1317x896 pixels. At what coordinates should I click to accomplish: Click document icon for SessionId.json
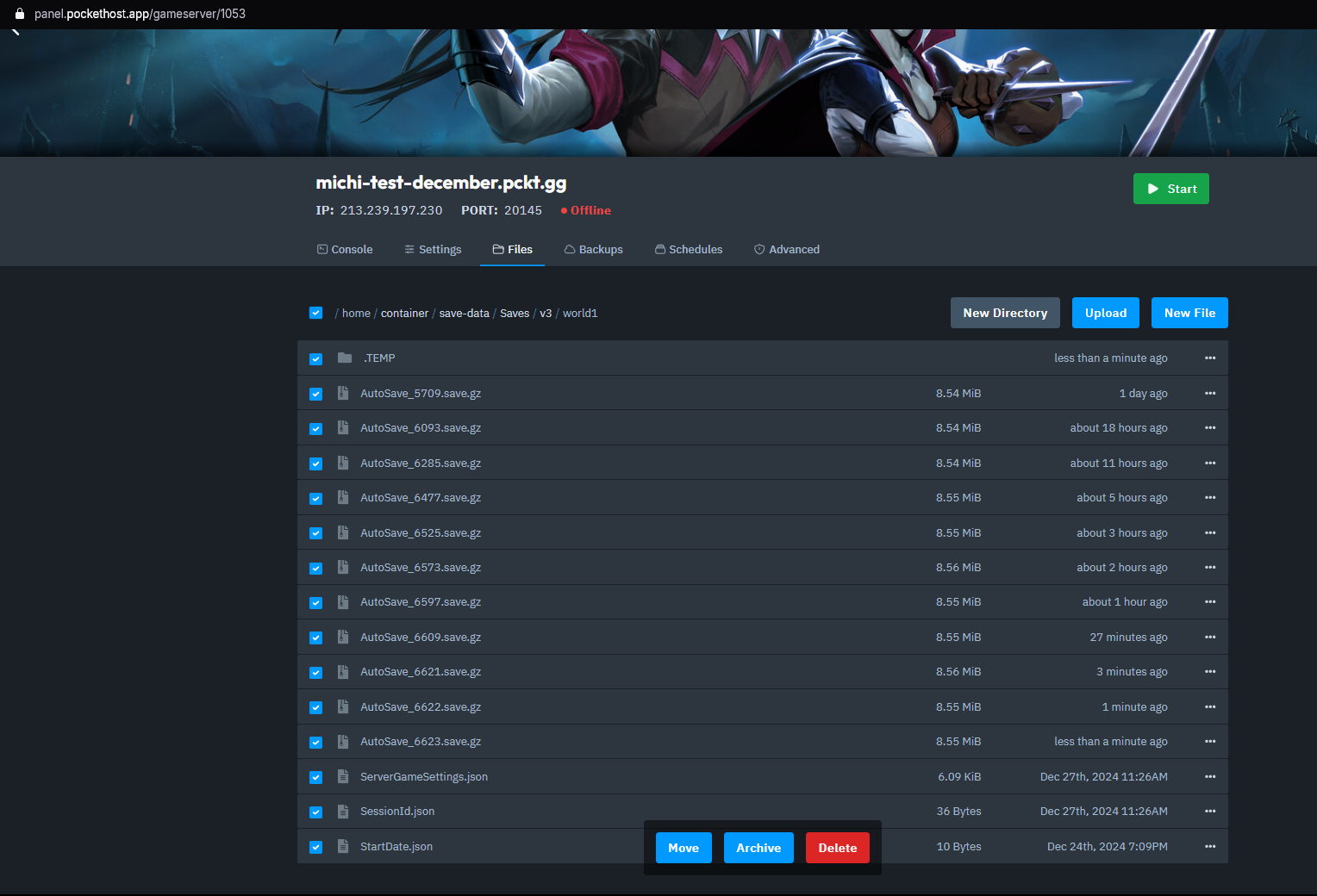click(343, 811)
